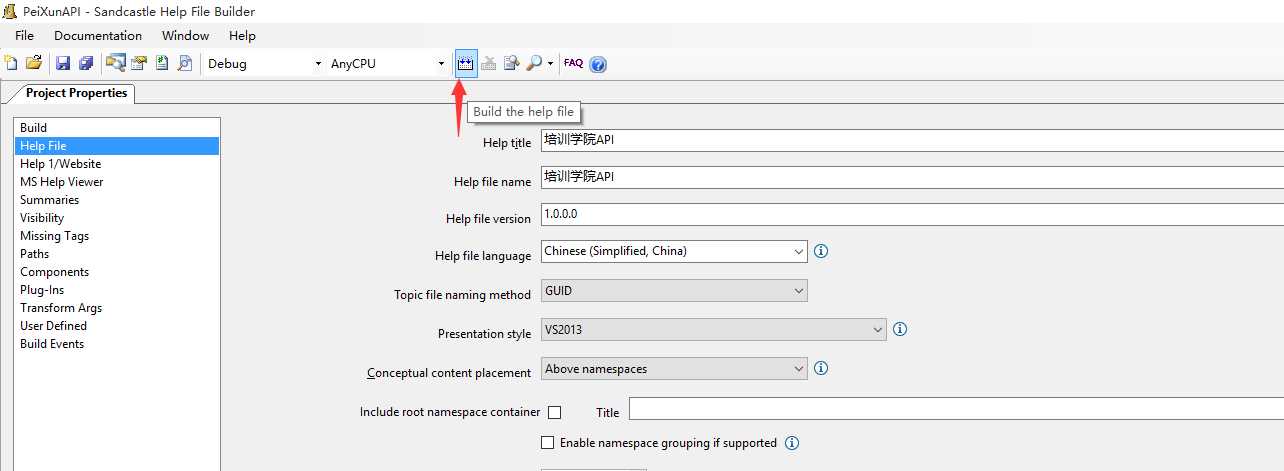Select the Transform Args category
This screenshot has width=1284, height=471.
117,308
